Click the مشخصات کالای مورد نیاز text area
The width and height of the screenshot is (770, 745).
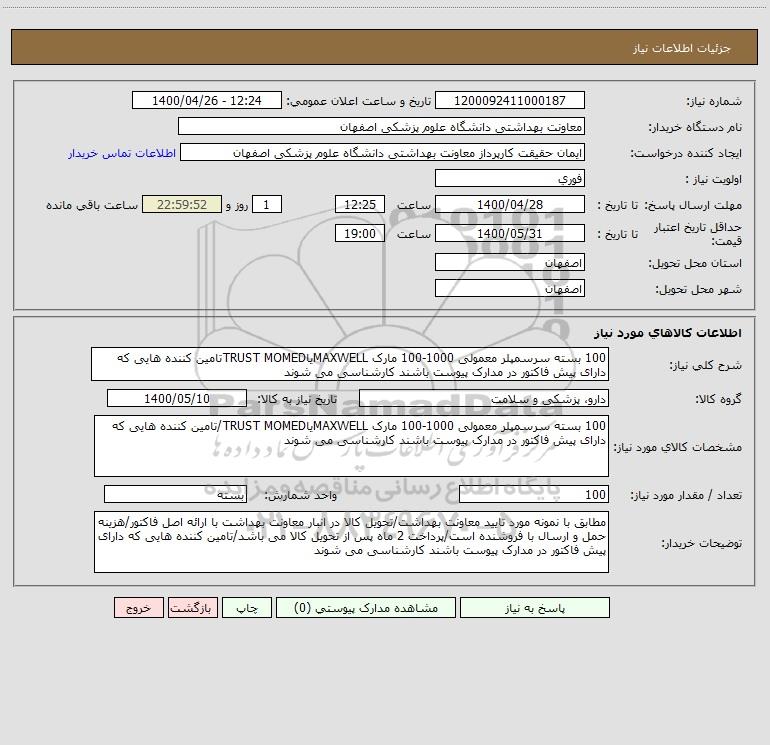(x=351, y=446)
